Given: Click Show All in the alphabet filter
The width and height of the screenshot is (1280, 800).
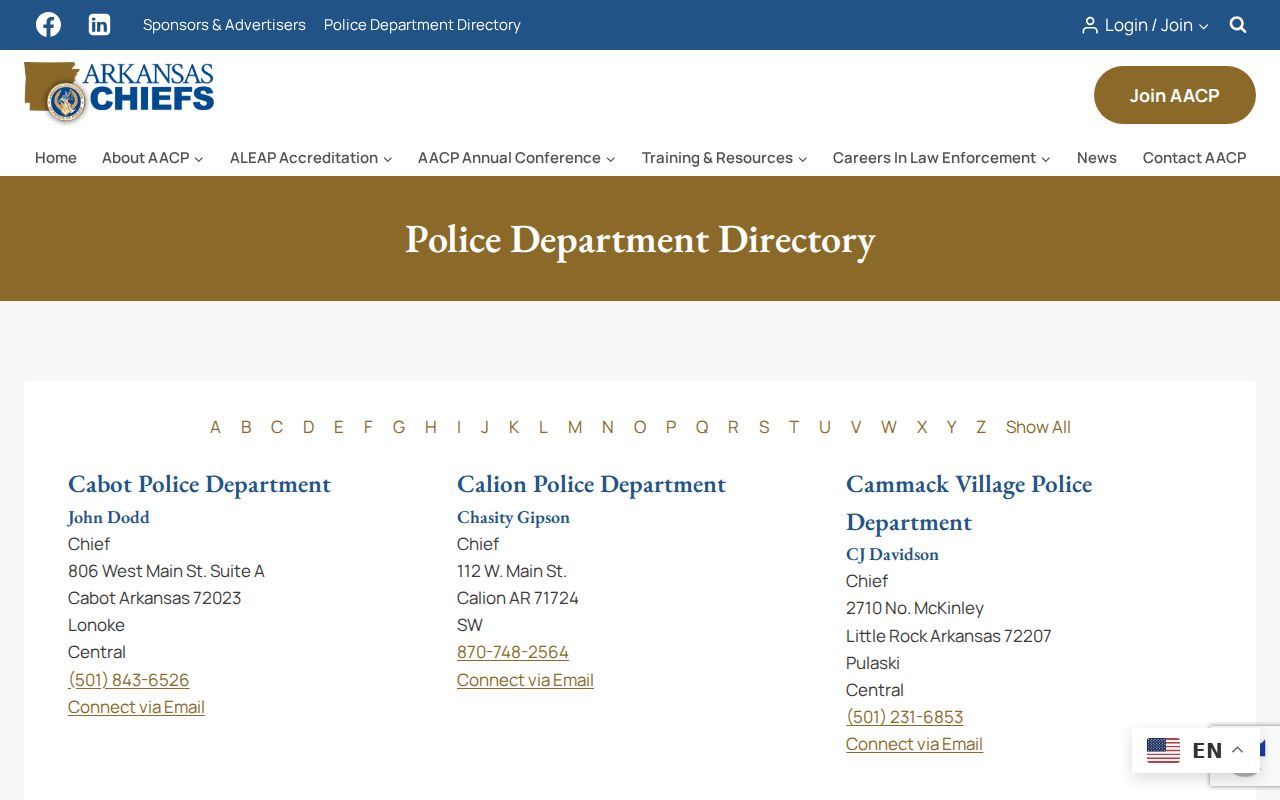Looking at the screenshot, I should [1038, 427].
